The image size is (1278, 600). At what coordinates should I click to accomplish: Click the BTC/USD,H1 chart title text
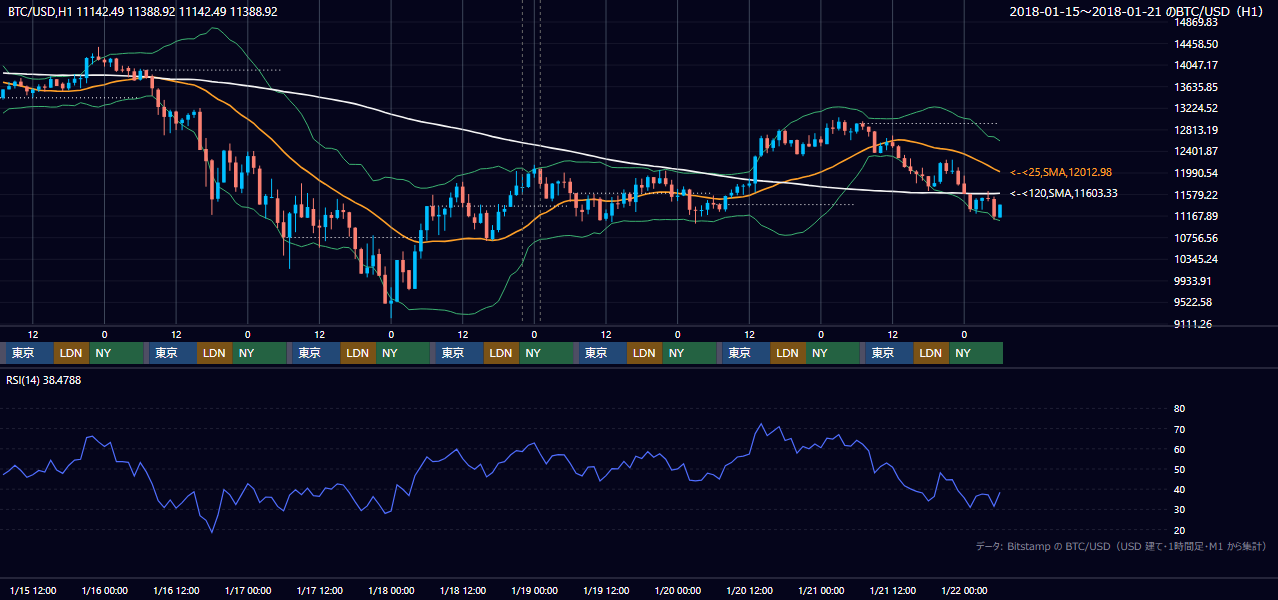143,12
